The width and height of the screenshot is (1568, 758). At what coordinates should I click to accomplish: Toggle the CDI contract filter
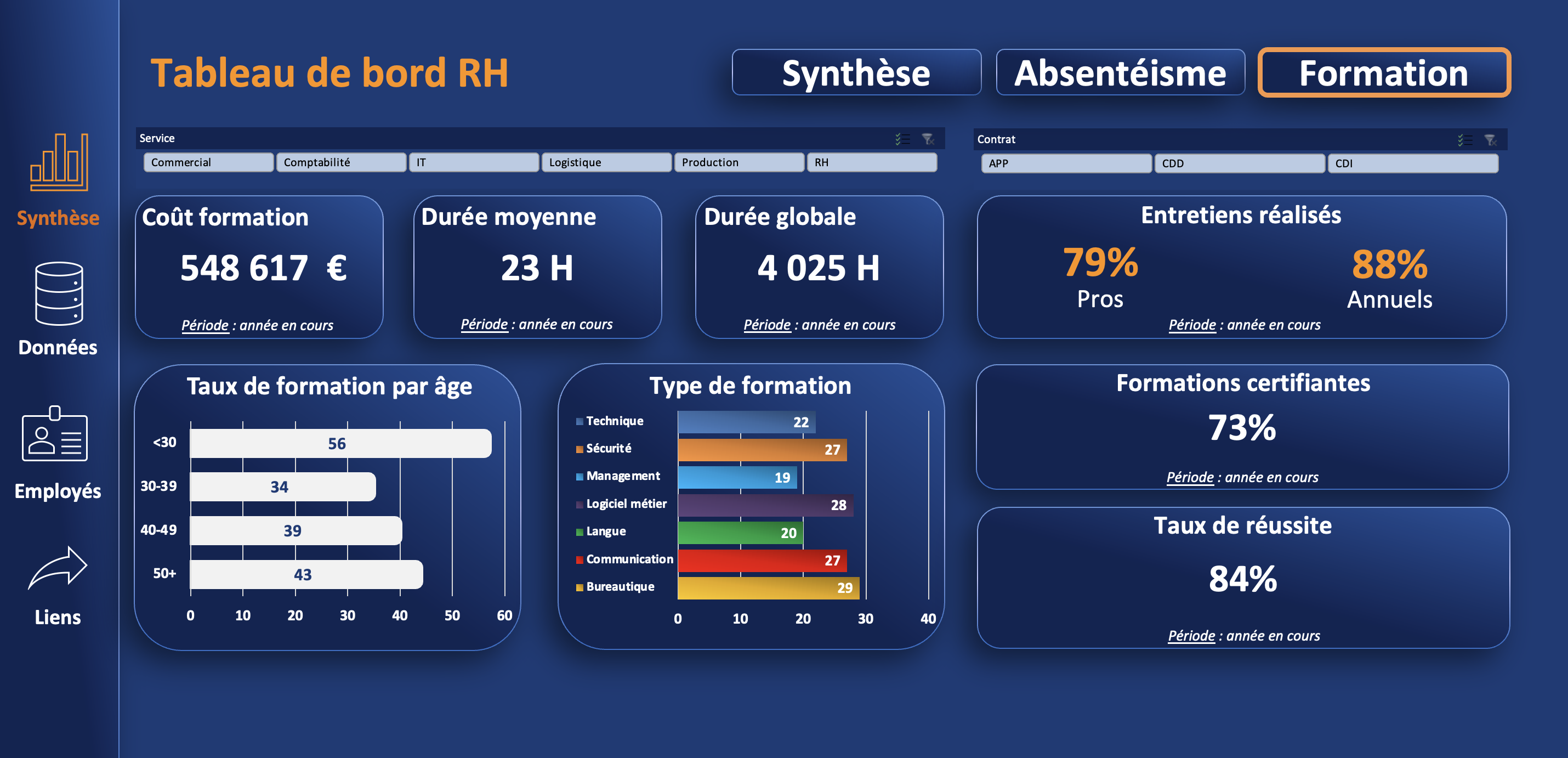pos(1412,163)
